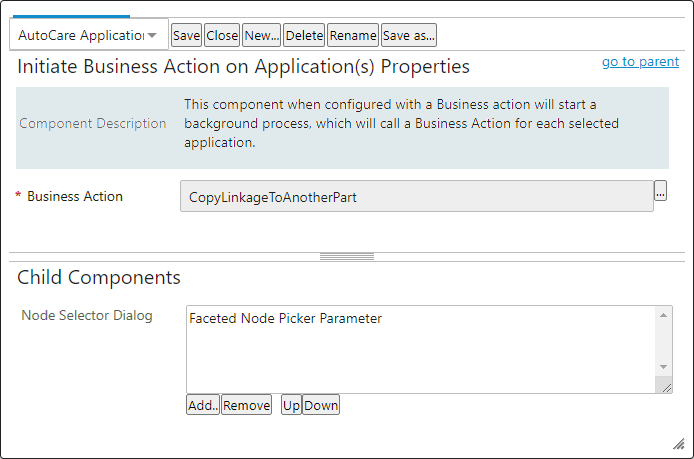The image size is (694, 459).
Task: Select Faceted Node Picker Parameter list item
Action: pos(285,318)
